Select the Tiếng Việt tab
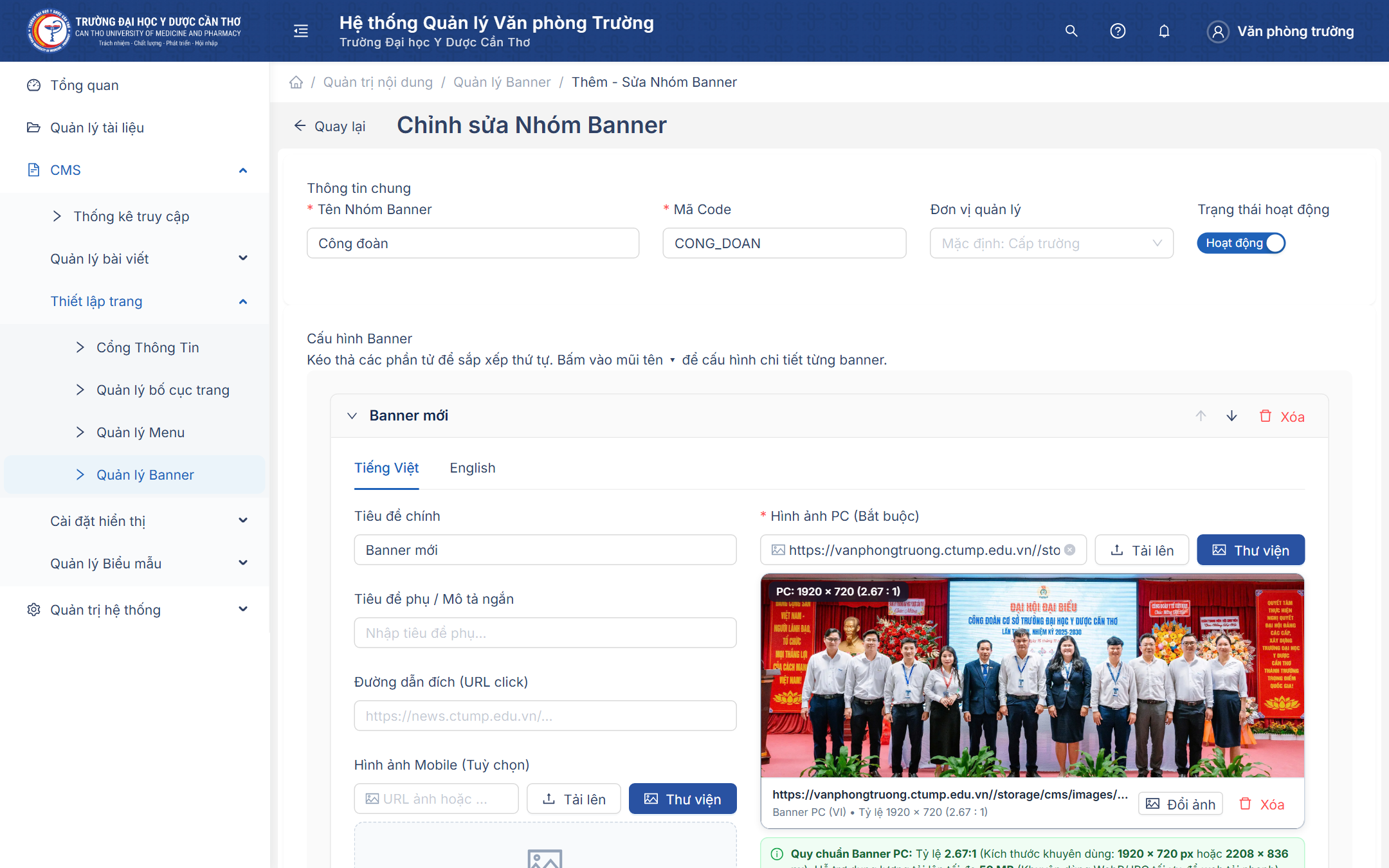This screenshot has width=1389, height=868. [386, 468]
